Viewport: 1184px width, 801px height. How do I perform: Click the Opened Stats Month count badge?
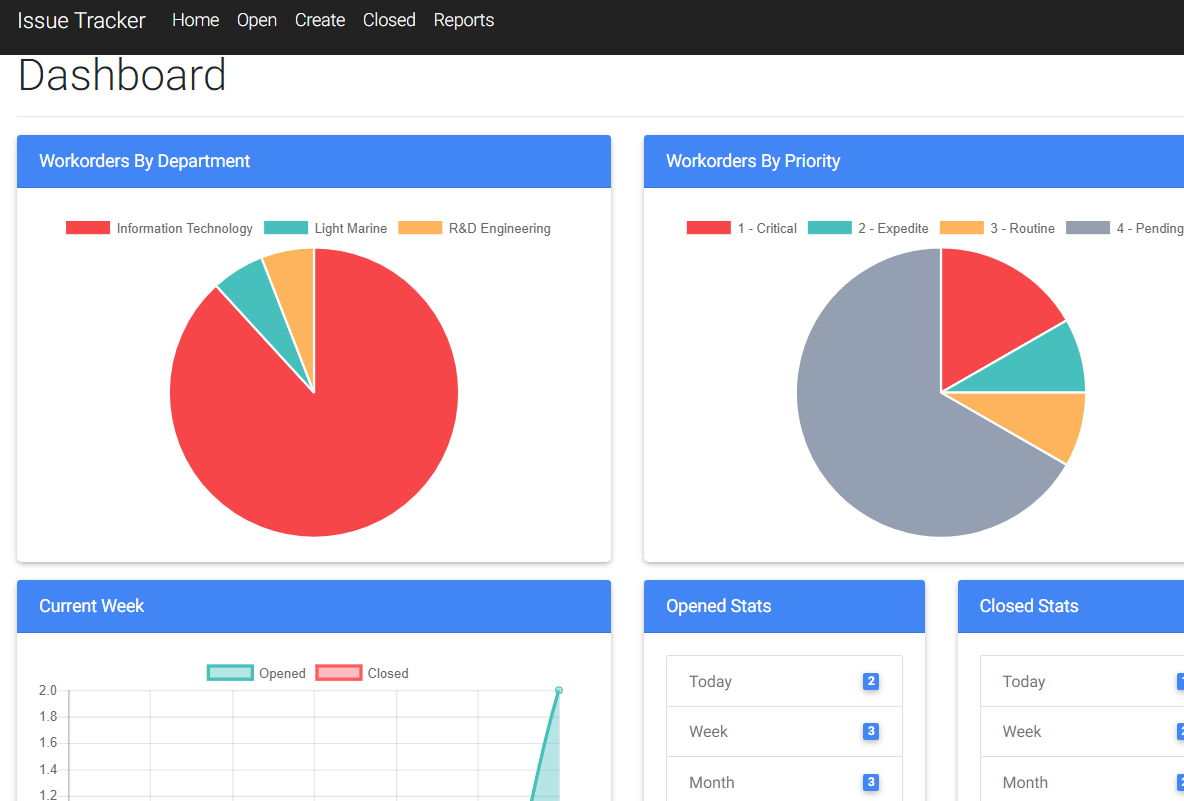(871, 782)
